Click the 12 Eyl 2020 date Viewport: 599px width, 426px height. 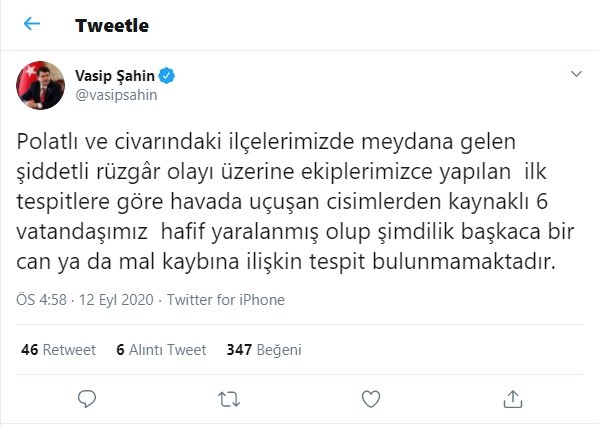(x=116, y=300)
